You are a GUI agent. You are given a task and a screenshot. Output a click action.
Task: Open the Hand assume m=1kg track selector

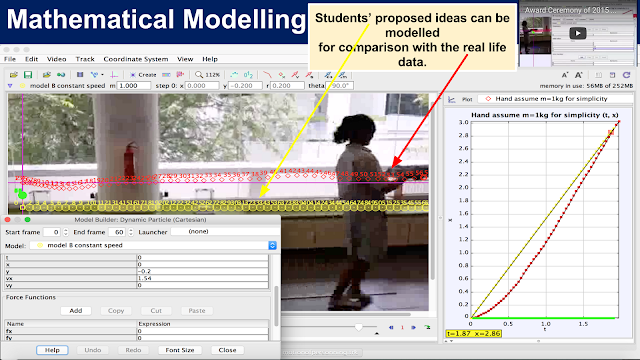click(555, 99)
